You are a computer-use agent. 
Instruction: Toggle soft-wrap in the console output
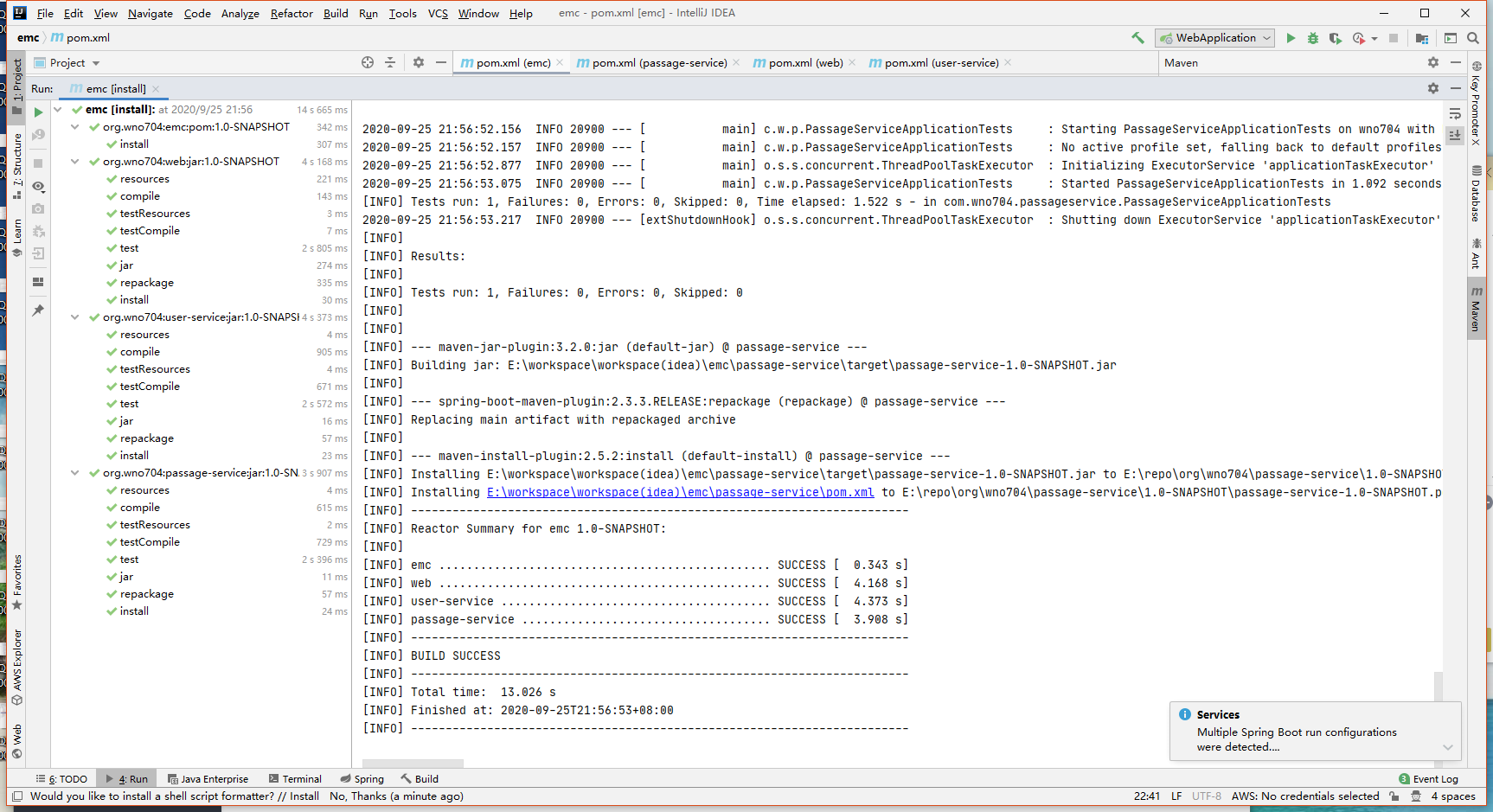tap(1455, 113)
